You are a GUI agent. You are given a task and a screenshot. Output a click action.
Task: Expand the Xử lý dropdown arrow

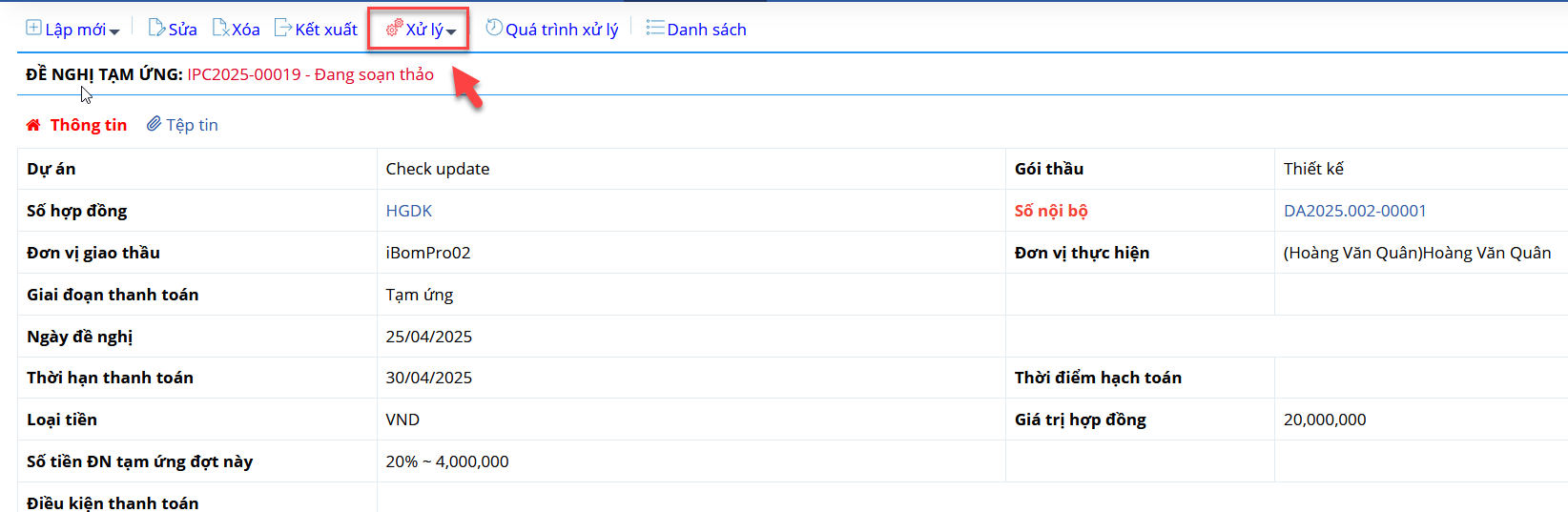tap(451, 32)
